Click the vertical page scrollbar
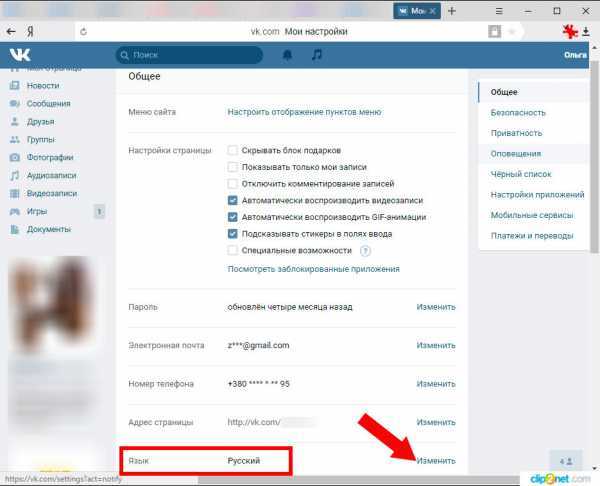 (x=594, y=157)
